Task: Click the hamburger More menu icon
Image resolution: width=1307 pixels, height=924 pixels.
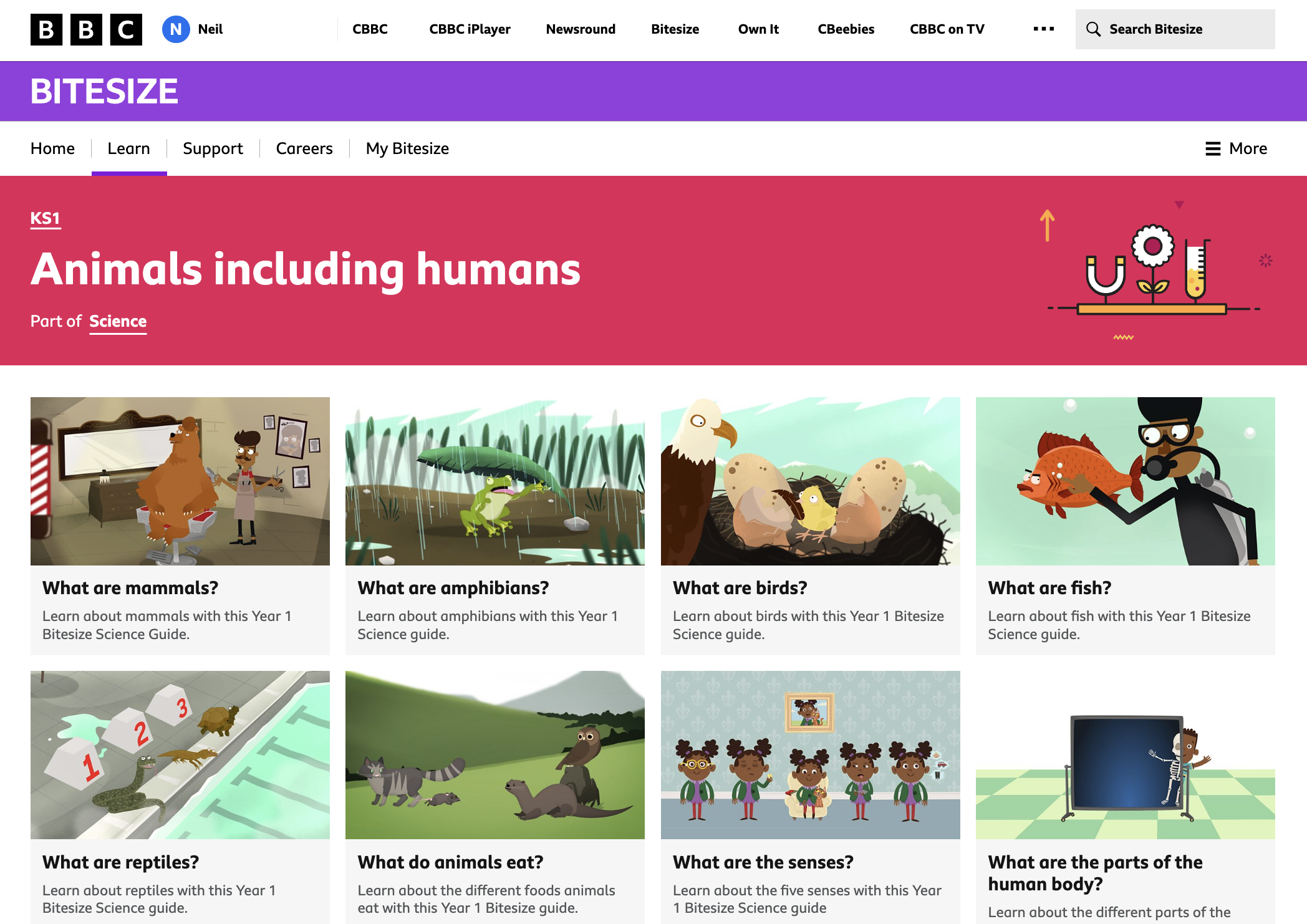Action: coord(1213,148)
